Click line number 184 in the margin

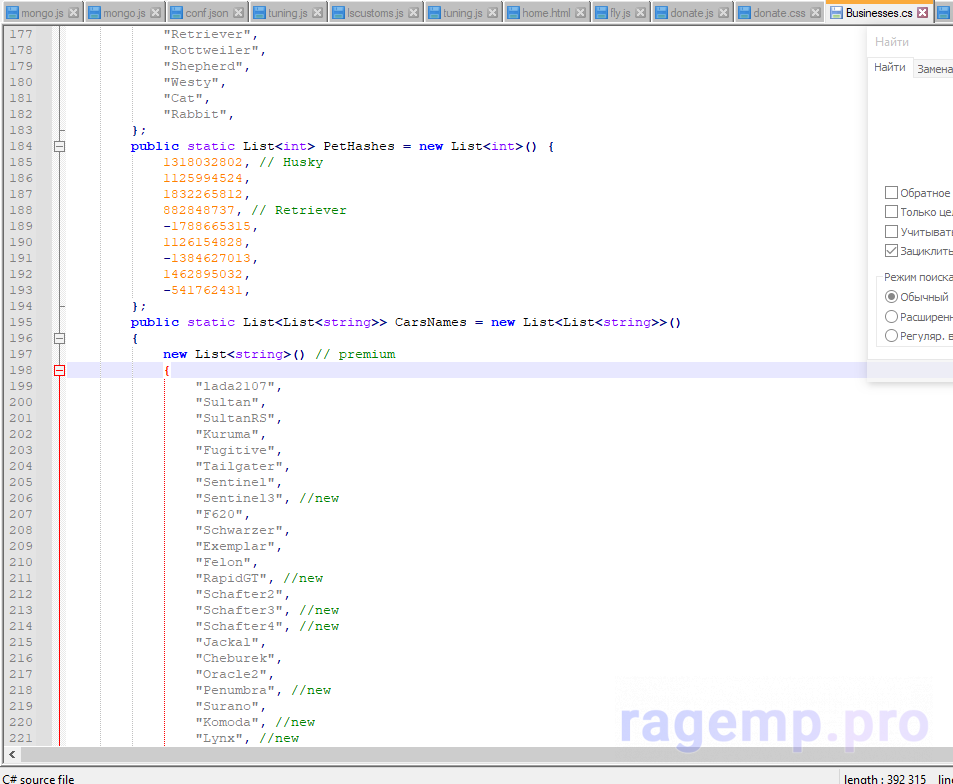(21, 146)
